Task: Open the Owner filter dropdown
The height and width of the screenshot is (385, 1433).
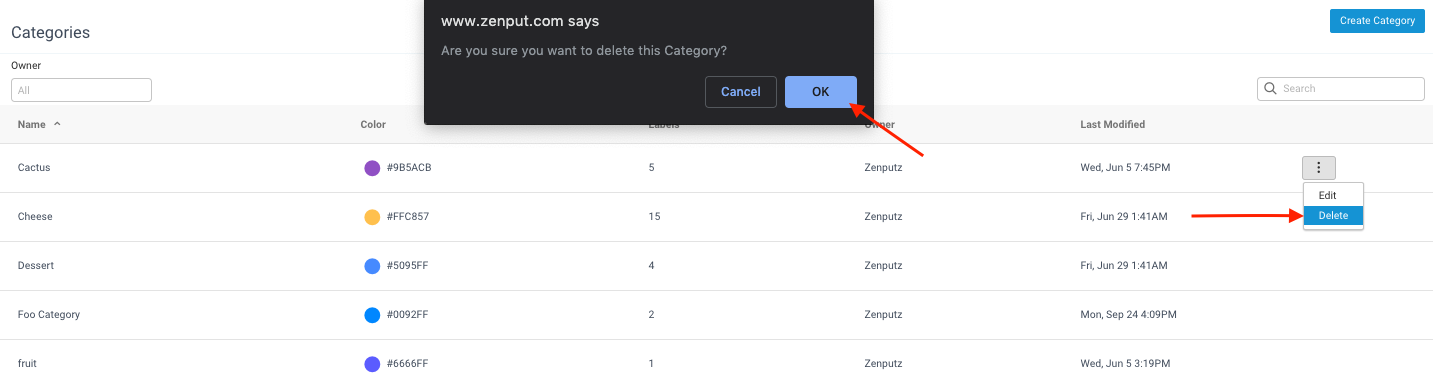Action: tap(81, 90)
